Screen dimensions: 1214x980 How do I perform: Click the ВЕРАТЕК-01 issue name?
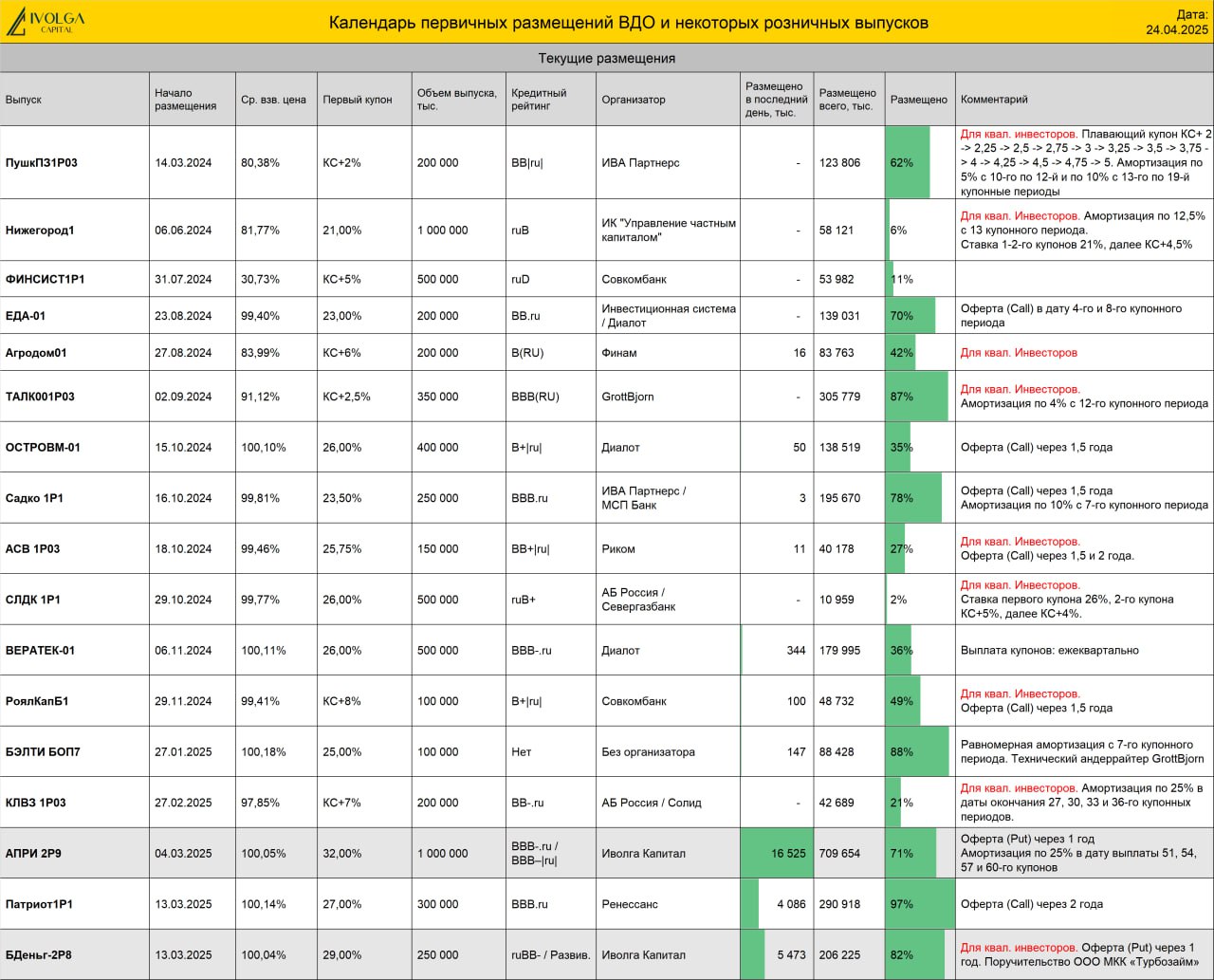40,651
